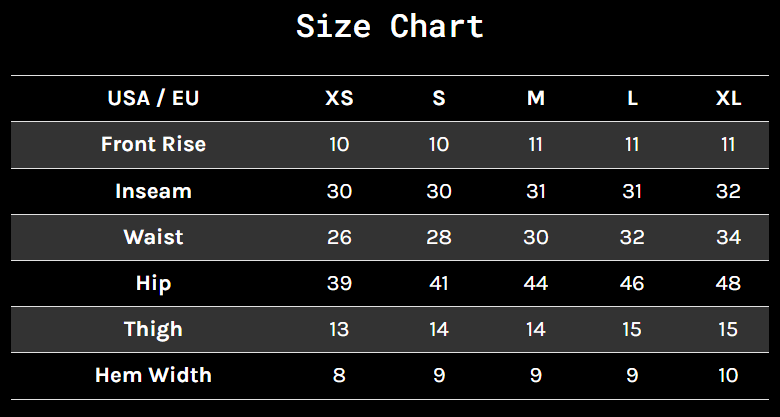
Task: Select the M size column header
Action: click(x=536, y=99)
